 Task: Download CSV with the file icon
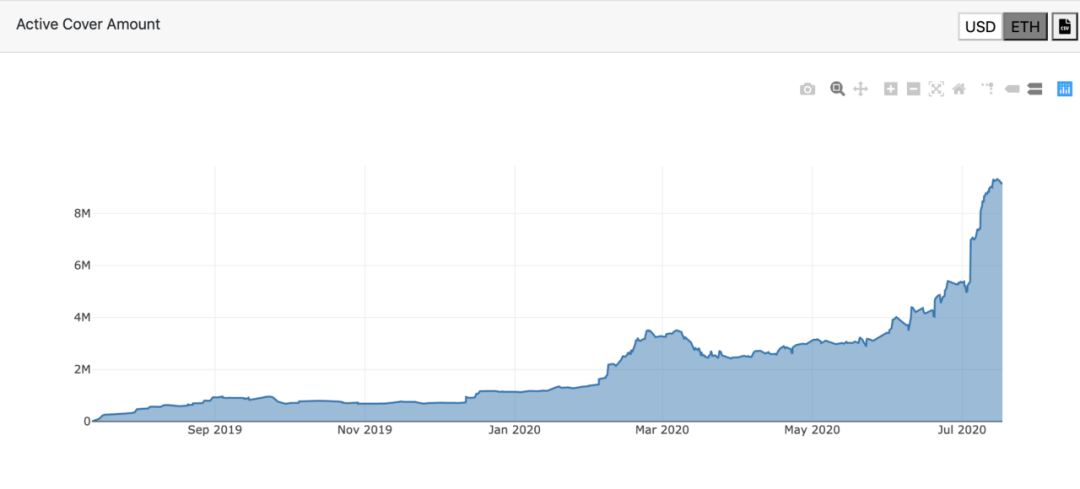tap(1065, 27)
